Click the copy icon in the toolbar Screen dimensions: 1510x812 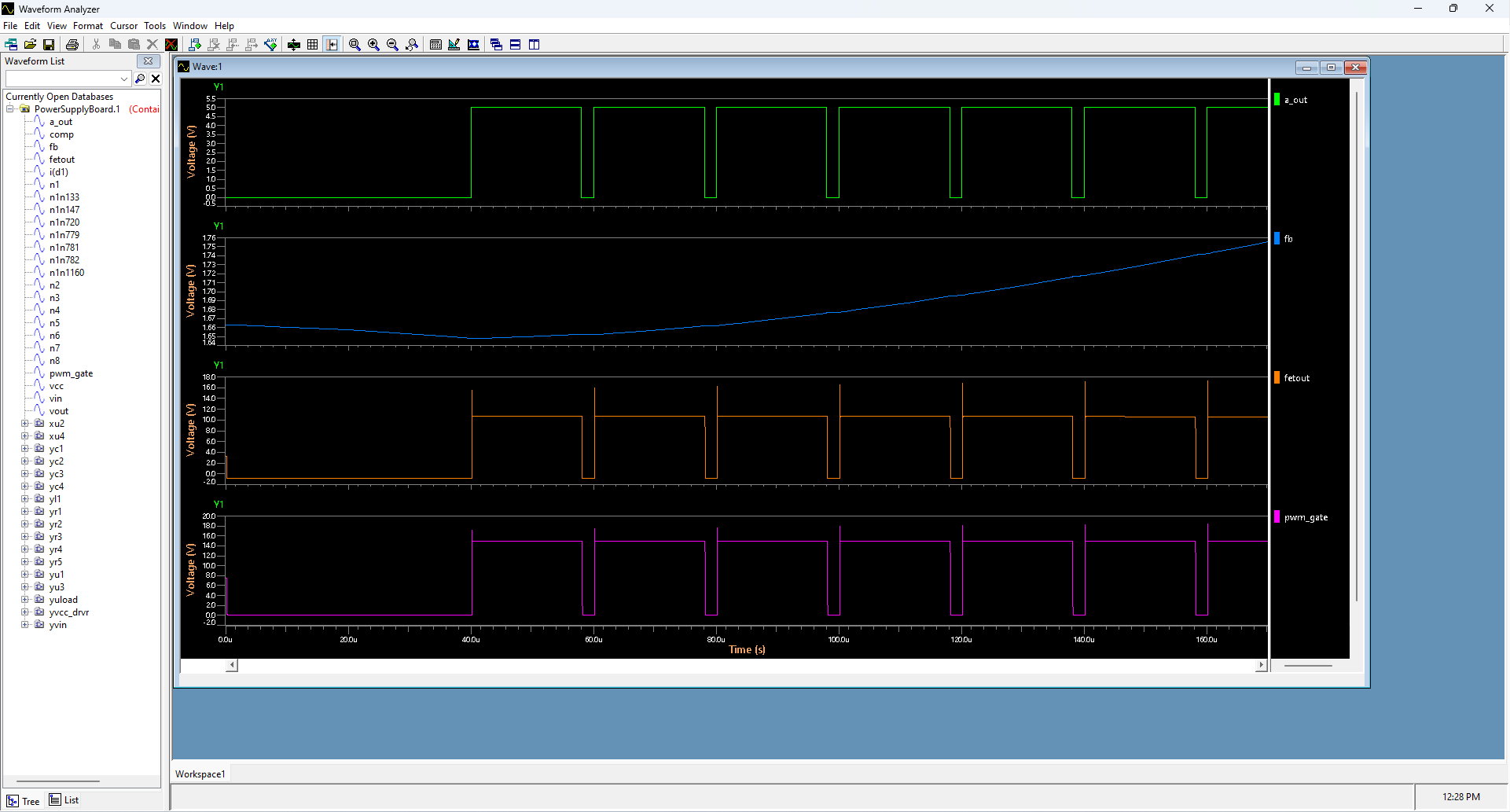tap(115, 45)
